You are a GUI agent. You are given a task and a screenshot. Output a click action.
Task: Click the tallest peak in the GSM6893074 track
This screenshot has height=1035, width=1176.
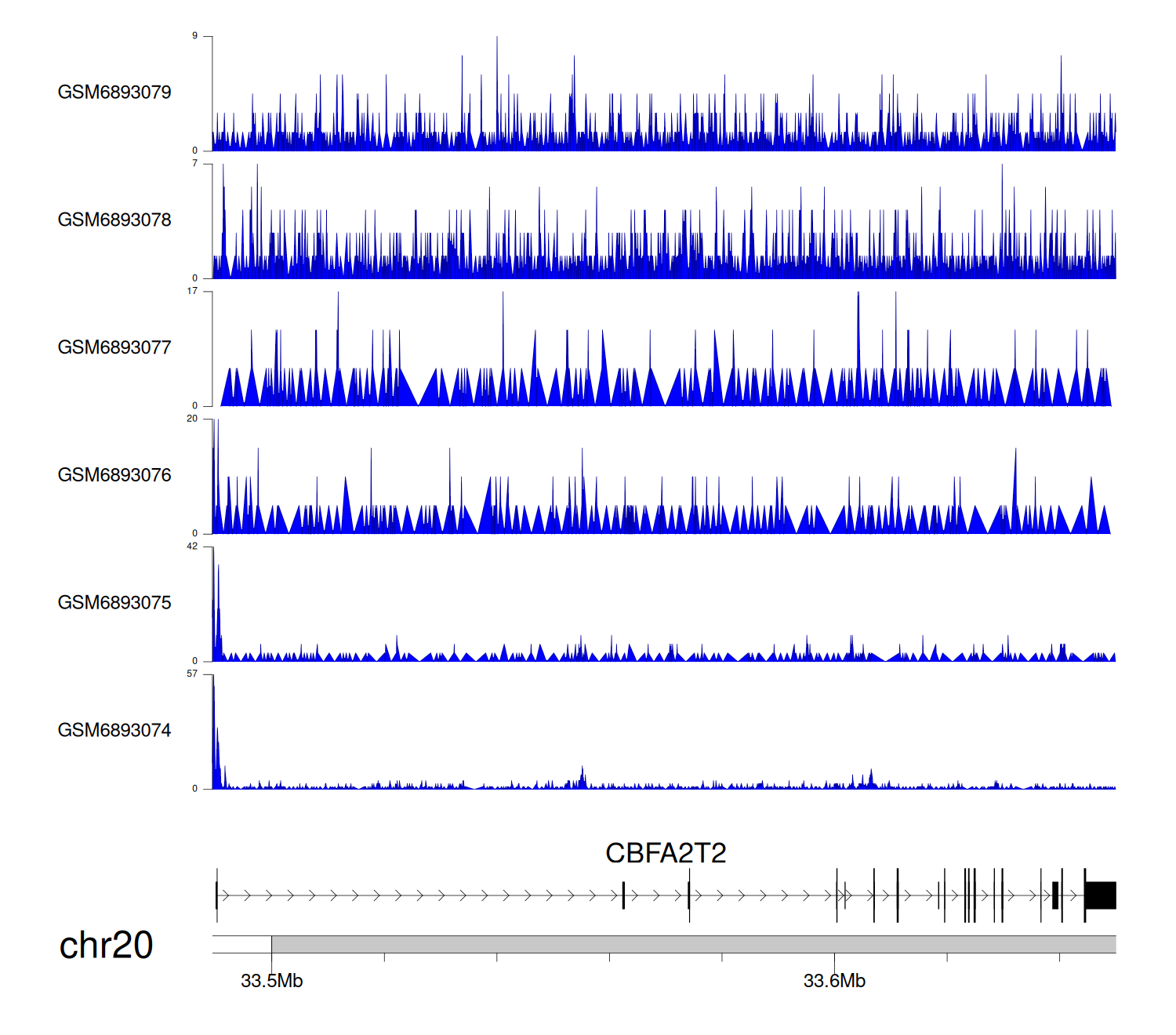tap(213, 706)
